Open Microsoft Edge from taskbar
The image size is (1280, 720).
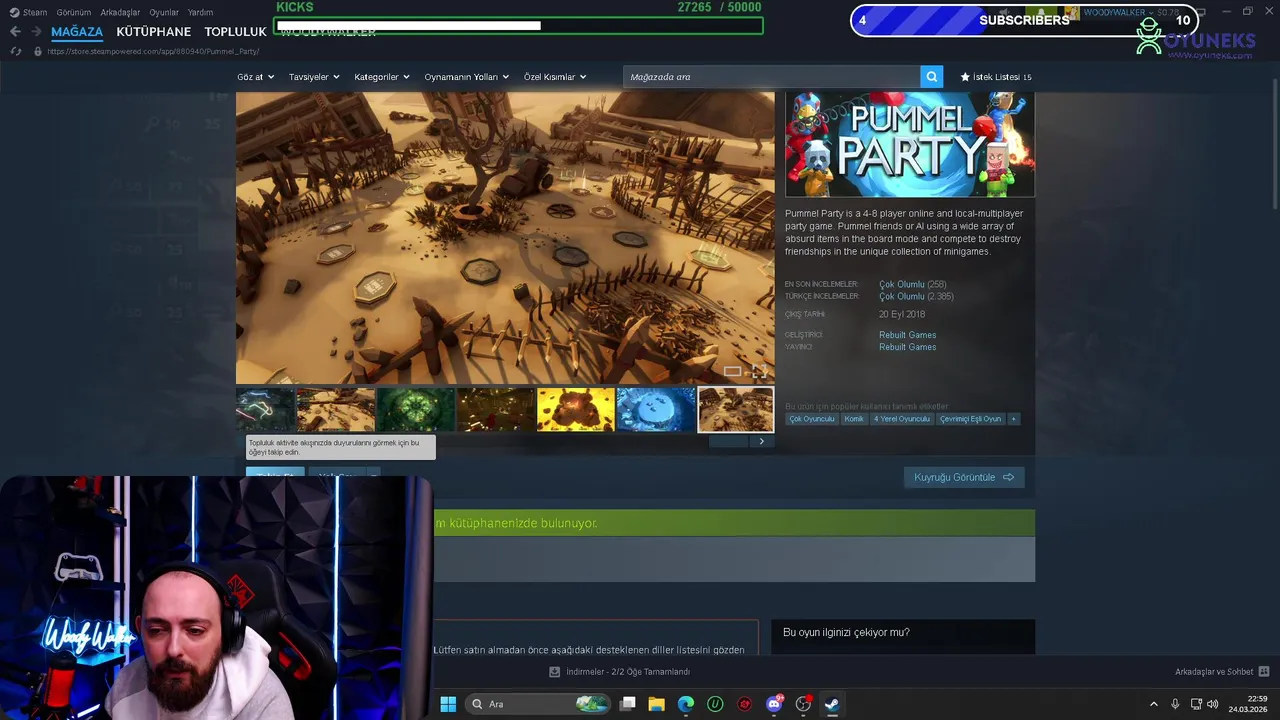pyautogui.click(x=686, y=704)
